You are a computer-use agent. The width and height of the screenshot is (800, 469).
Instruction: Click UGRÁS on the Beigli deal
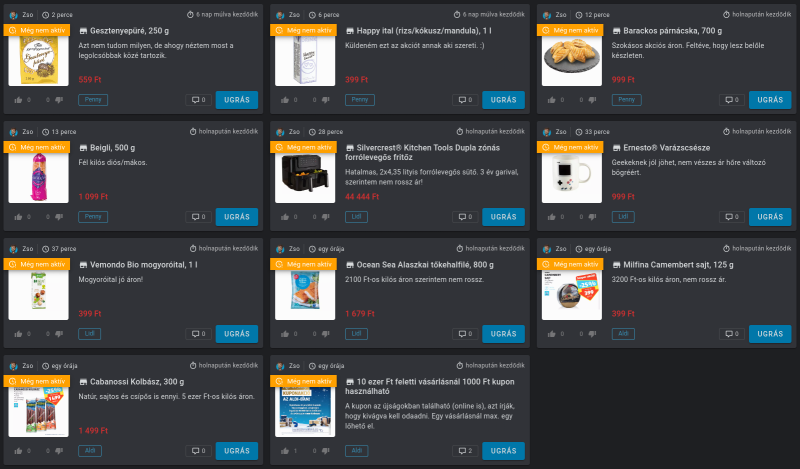point(237,217)
